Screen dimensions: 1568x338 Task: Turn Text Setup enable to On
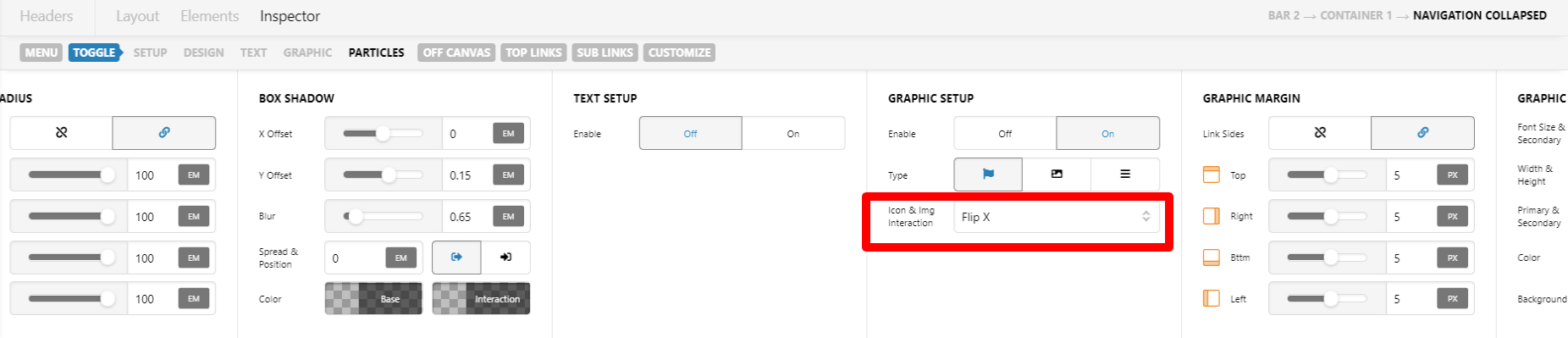pyautogui.click(x=793, y=133)
